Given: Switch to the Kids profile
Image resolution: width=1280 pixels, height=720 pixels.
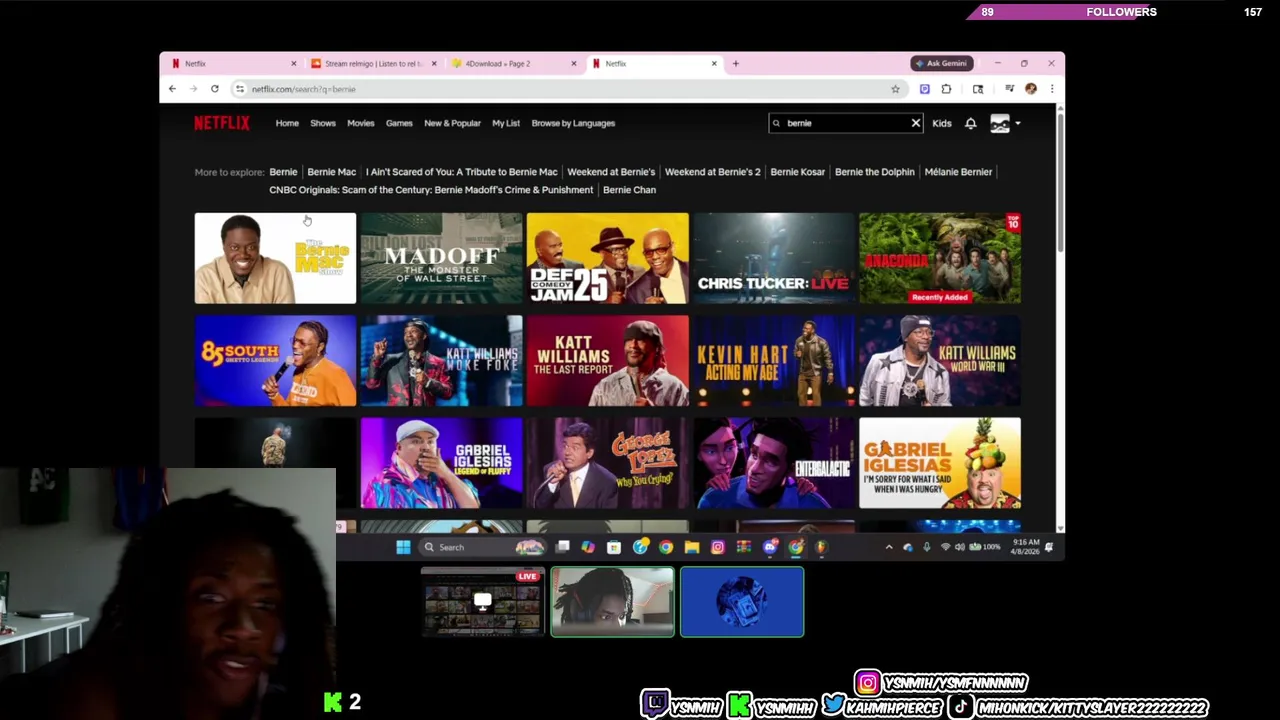Looking at the screenshot, I should (942, 123).
